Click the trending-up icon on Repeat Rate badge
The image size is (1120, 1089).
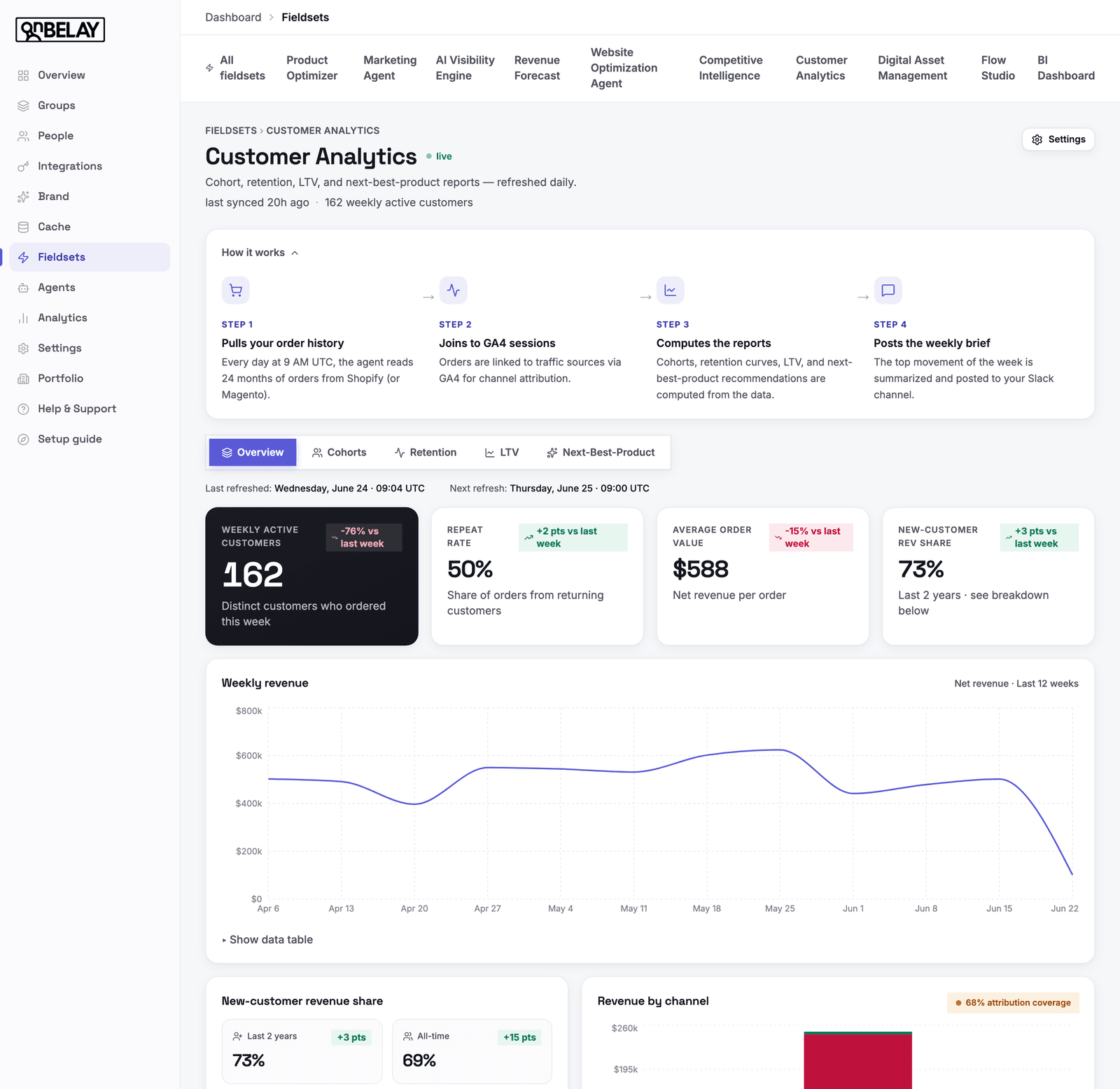click(528, 538)
